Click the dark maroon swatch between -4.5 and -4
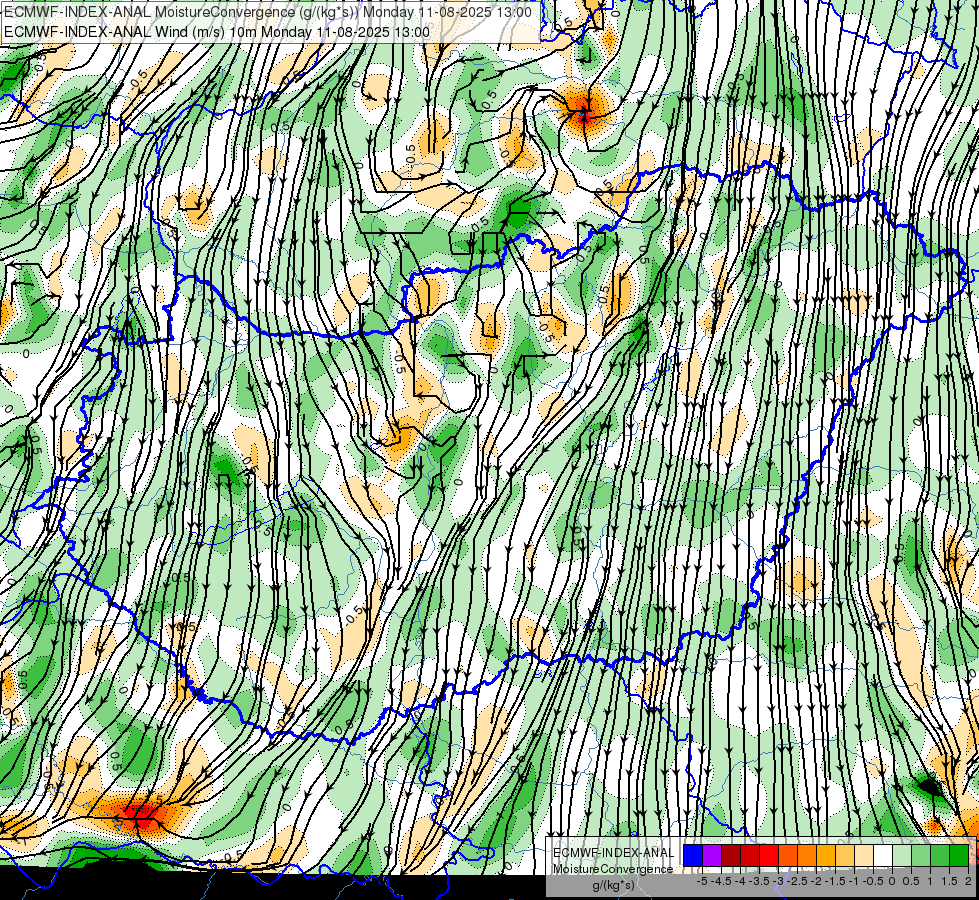This screenshot has width=979, height=900. pyautogui.click(x=731, y=855)
